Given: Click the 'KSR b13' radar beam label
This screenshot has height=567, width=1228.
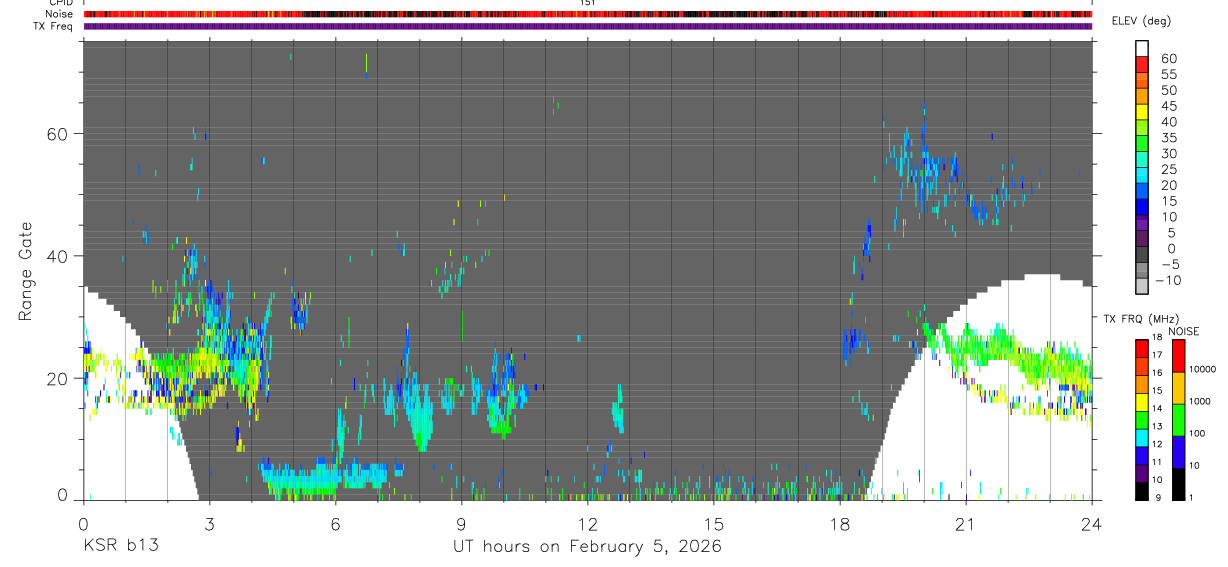Looking at the screenshot, I should point(120,546).
